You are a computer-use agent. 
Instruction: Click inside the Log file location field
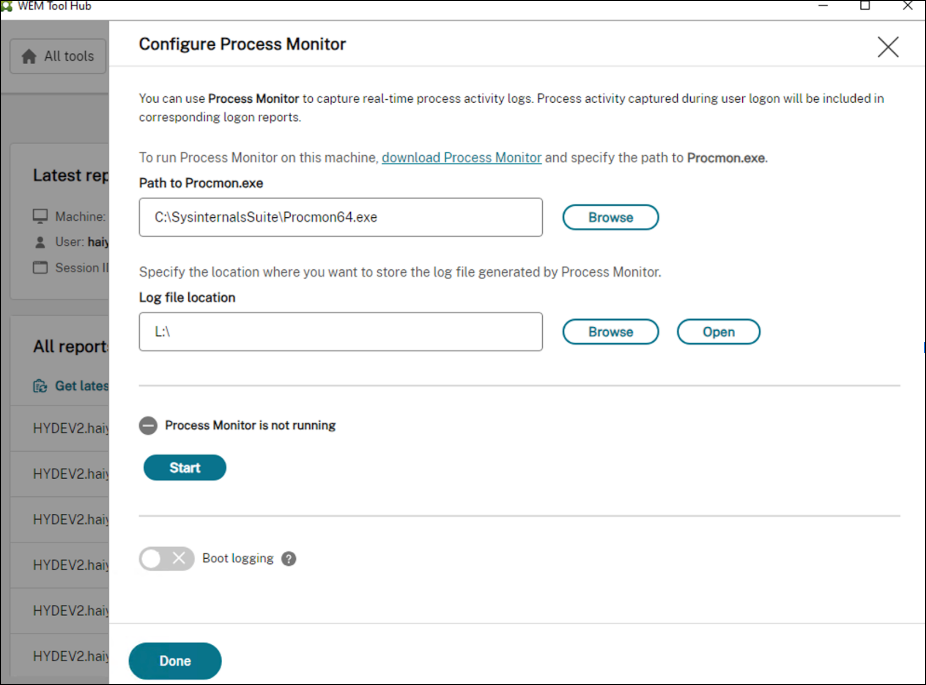[340, 331]
